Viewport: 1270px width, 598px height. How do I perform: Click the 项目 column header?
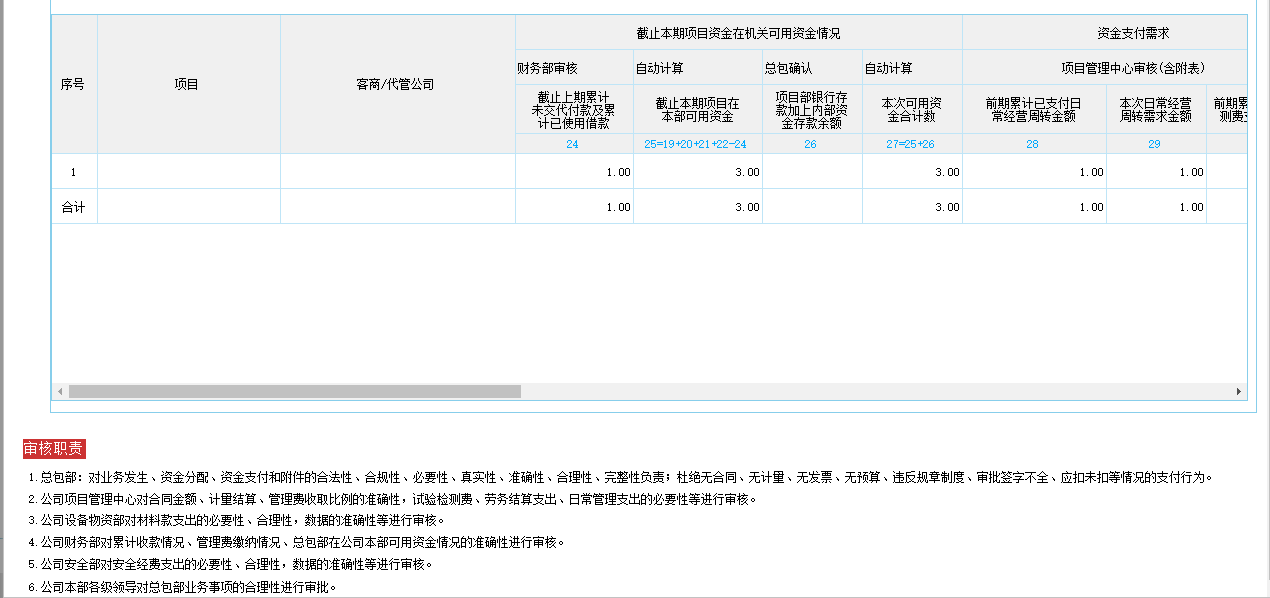click(x=188, y=85)
